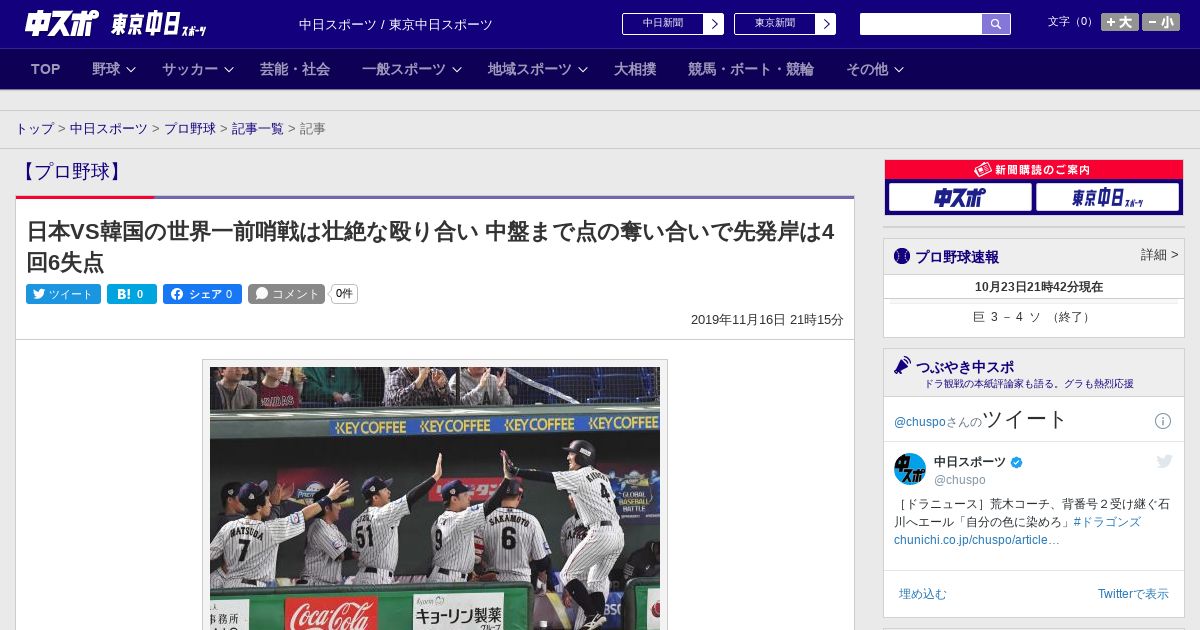Open the コメント comment button
Image resolution: width=1200 pixels, height=630 pixels.
[x=287, y=294]
